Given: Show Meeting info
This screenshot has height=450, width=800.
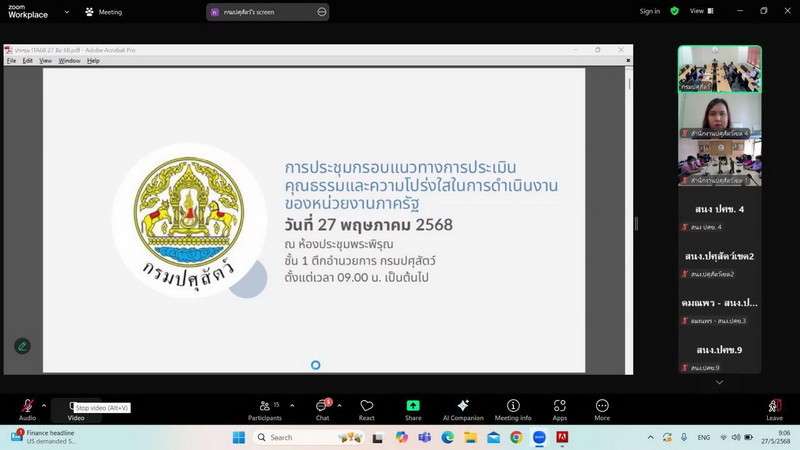Looking at the screenshot, I should click(513, 410).
